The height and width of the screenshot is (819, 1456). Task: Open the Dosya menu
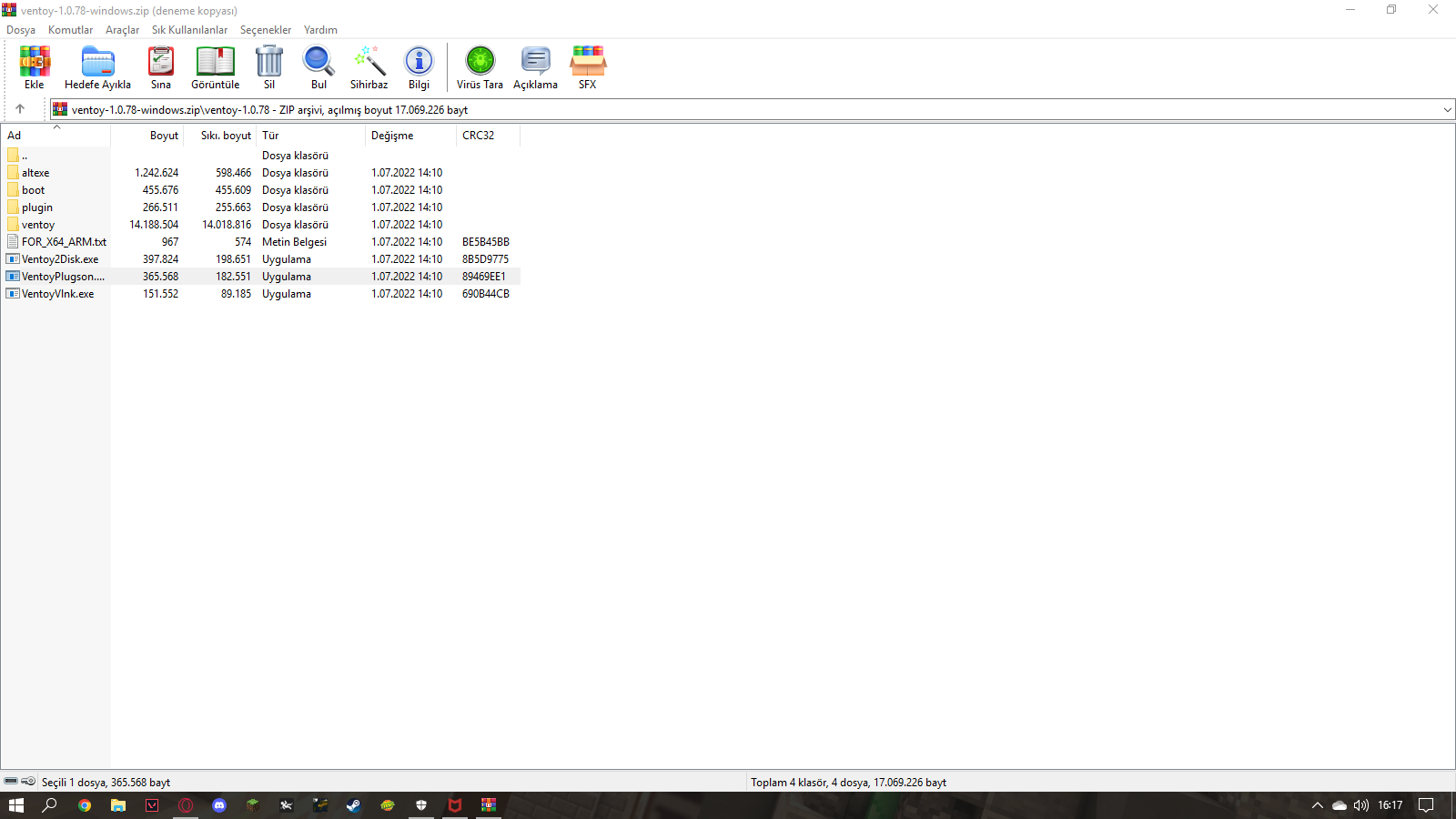pyautogui.click(x=21, y=30)
